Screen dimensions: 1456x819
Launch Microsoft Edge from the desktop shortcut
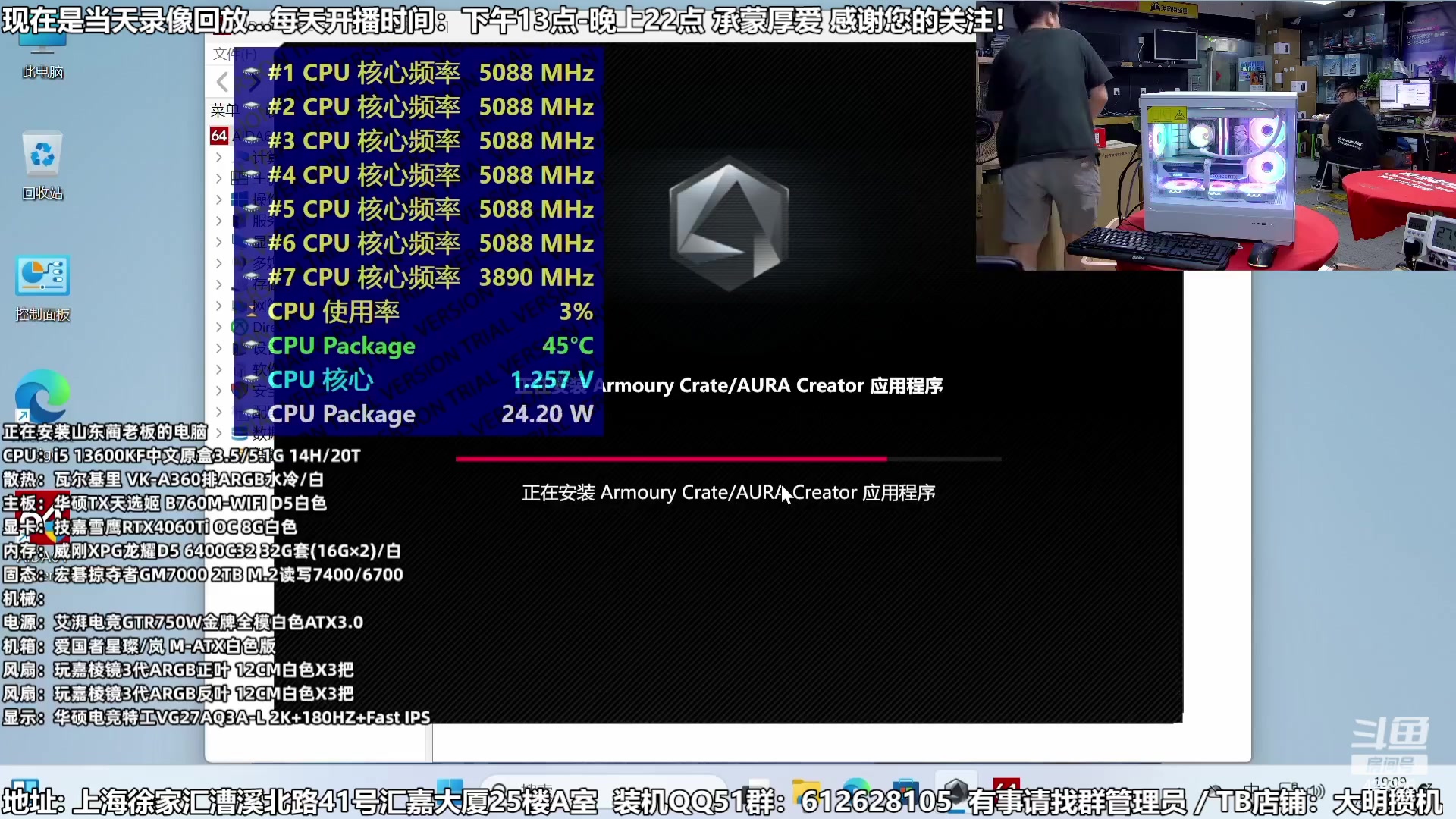point(42,396)
